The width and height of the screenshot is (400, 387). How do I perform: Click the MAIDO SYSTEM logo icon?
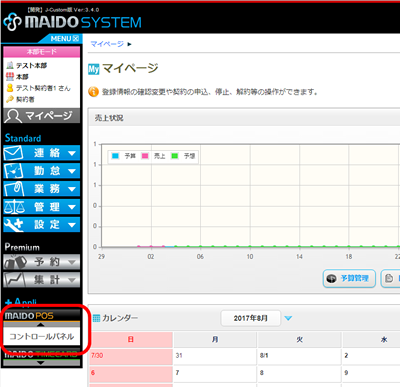click(12, 22)
